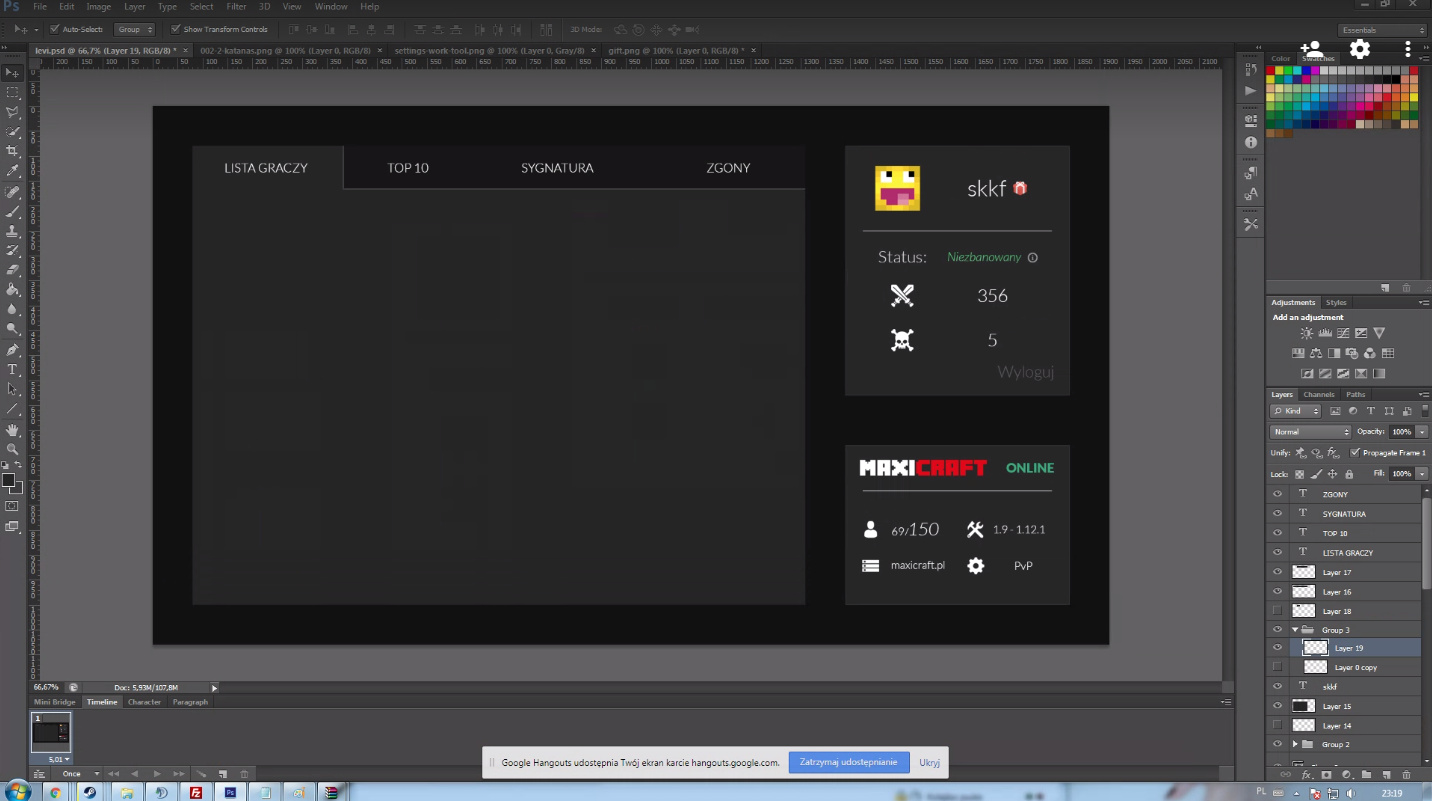Click the Brightness/Contrast adjustment icon
1432x801 pixels.
1306,333
